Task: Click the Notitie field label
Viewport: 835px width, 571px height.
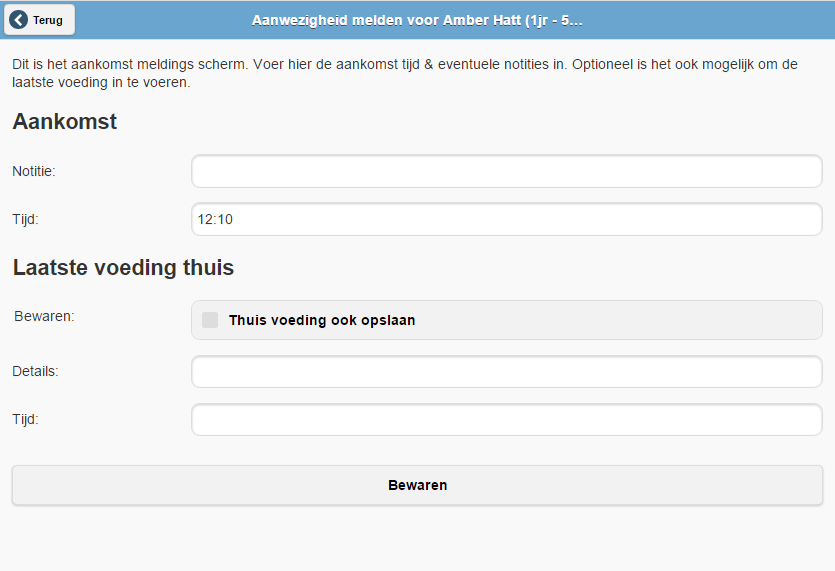Action: [34, 171]
